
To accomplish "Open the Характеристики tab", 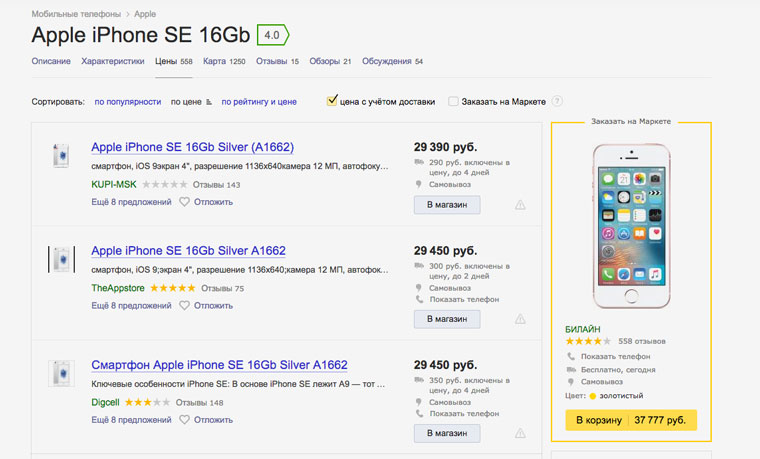I will [113, 61].
